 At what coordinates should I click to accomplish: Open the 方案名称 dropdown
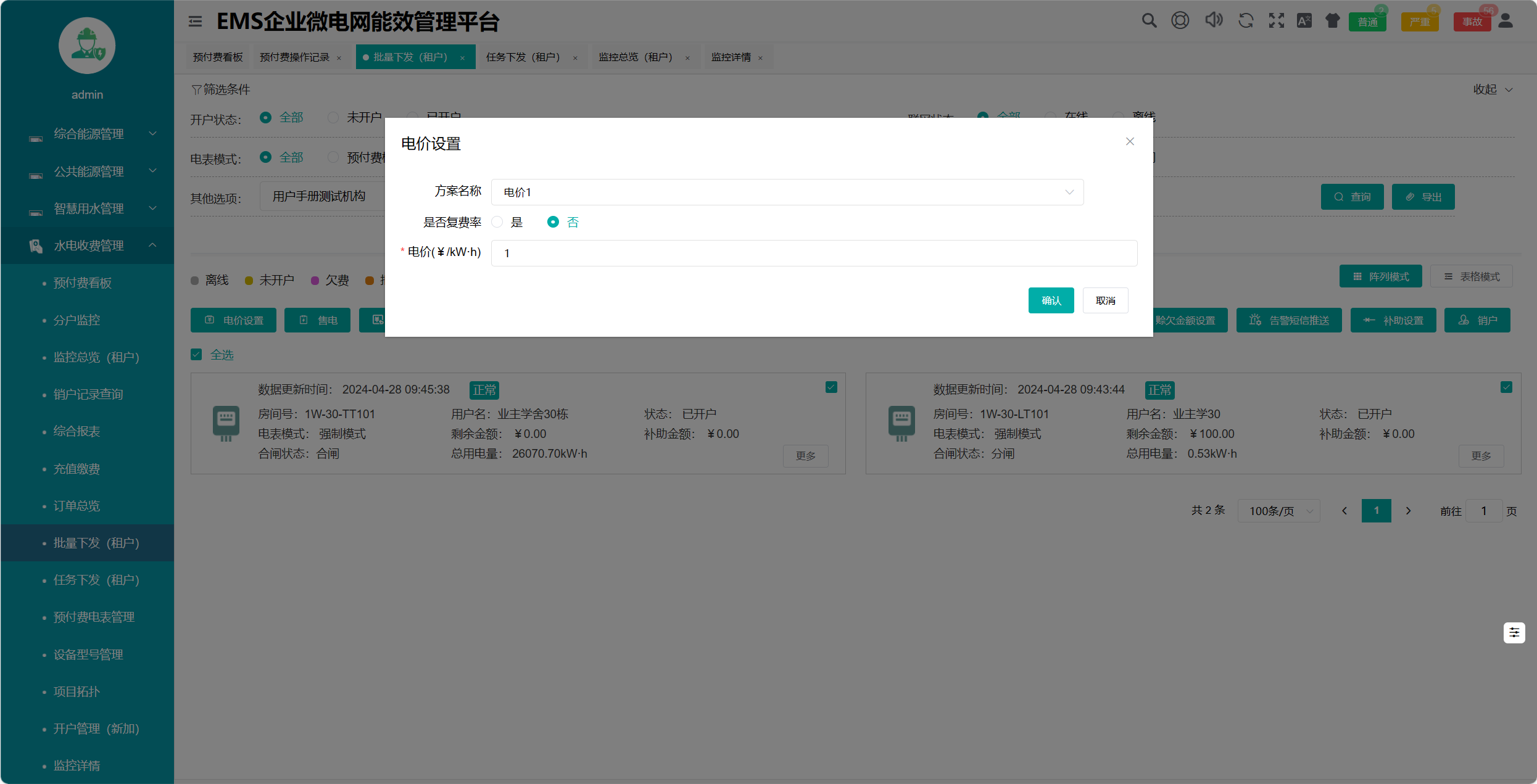(787, 192)
